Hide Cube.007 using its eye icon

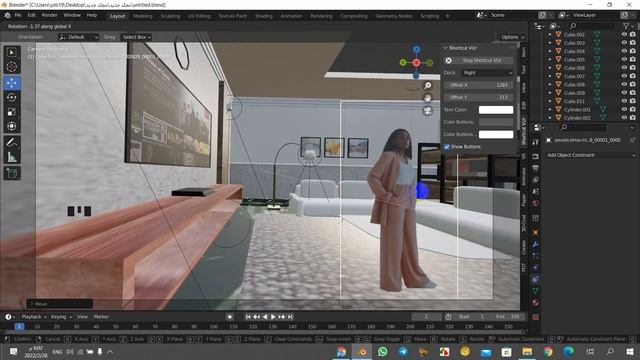pos(624,76)
